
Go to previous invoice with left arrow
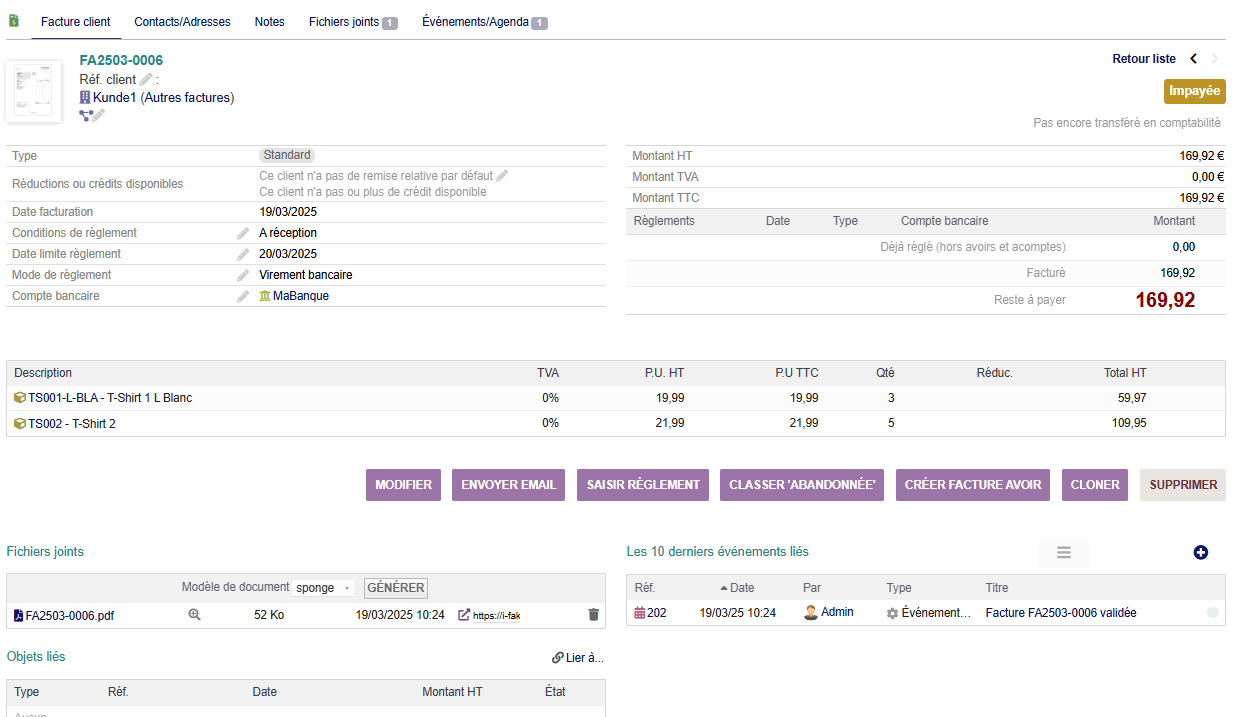[1193, 59]
